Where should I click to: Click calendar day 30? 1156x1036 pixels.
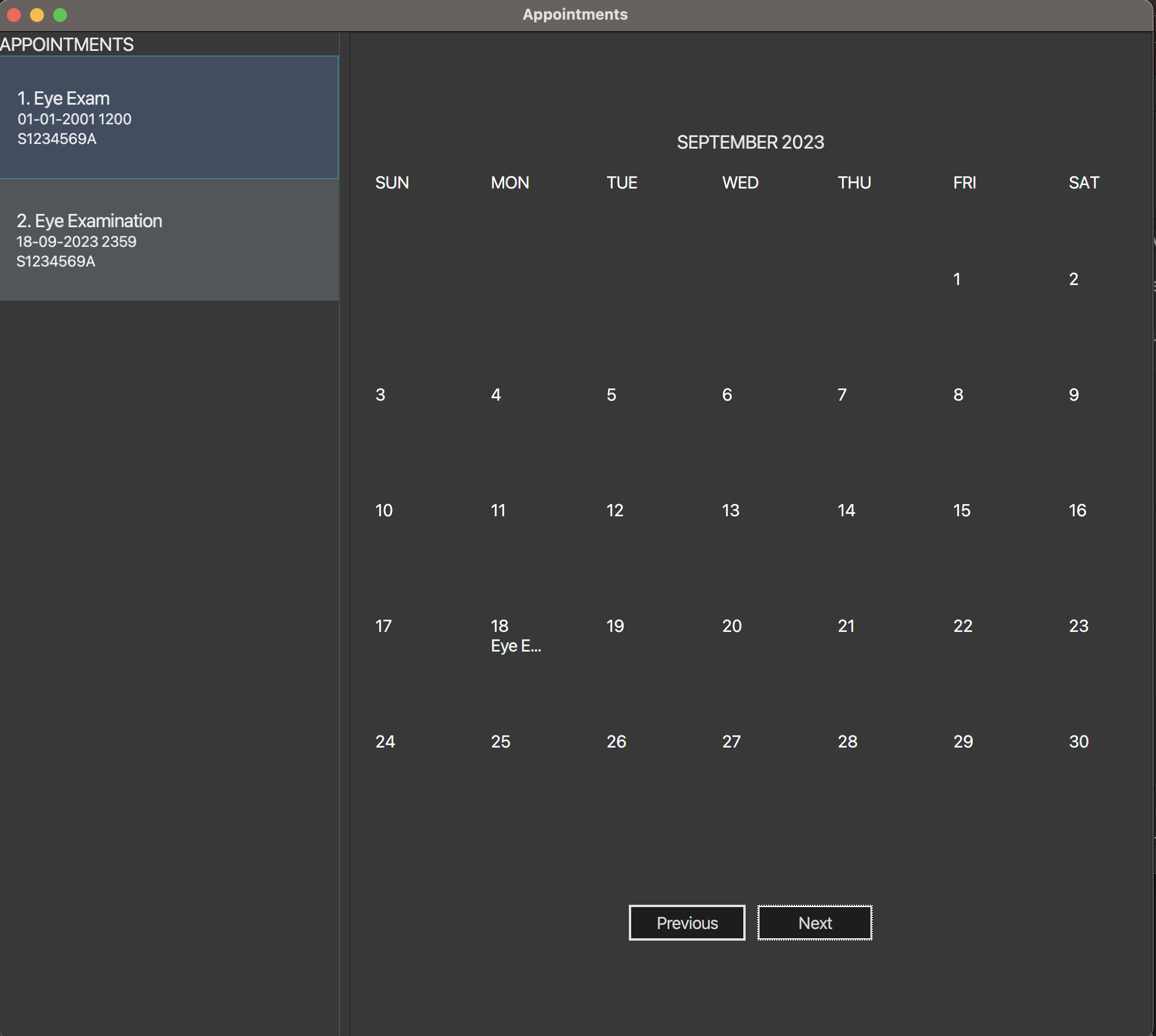click(x=1079, y=741)
